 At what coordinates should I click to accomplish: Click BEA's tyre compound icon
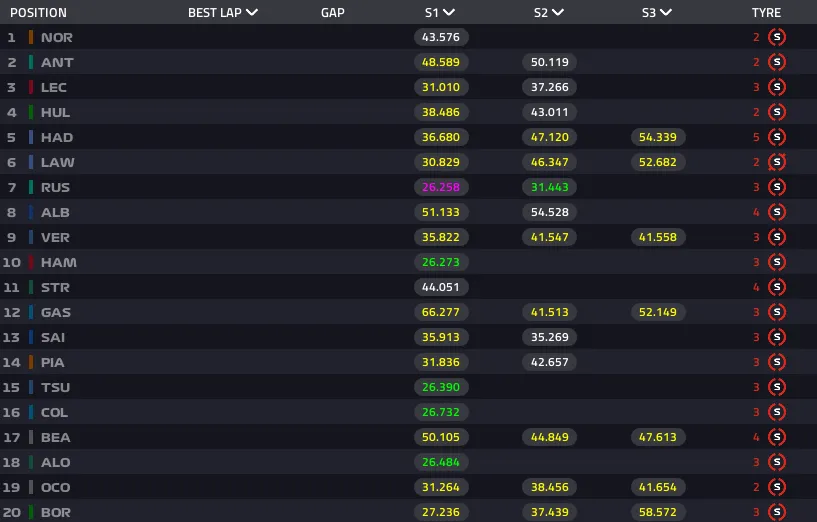[x=777, y=437]
